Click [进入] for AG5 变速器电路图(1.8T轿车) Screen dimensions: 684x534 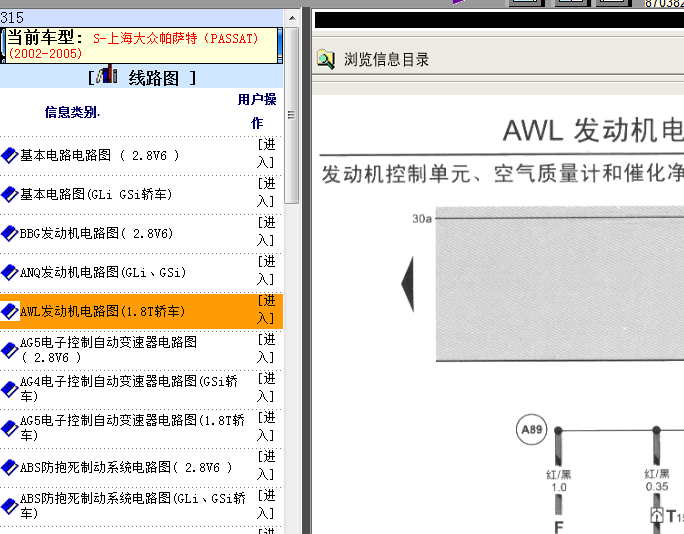click(266, 426)
